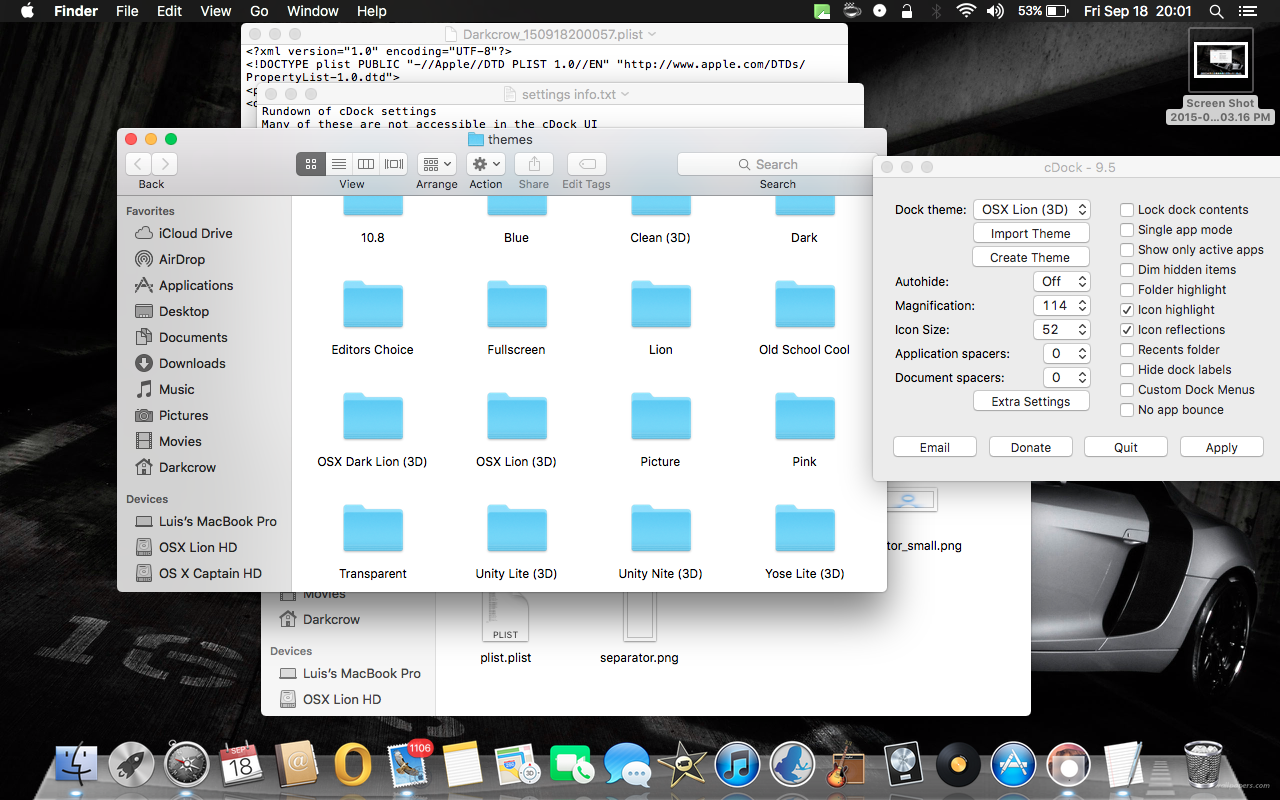This screenshot has height=800, width=1280.
Task: Open the App Store from the Dock
Action: point(1012,766)
